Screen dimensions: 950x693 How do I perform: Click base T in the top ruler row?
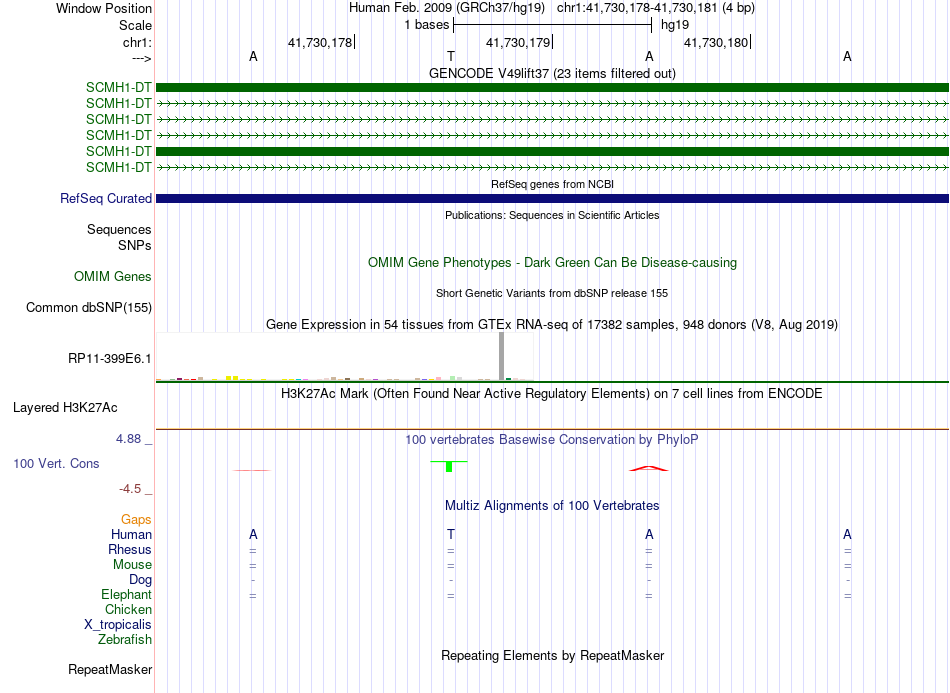tap(451, 56)
